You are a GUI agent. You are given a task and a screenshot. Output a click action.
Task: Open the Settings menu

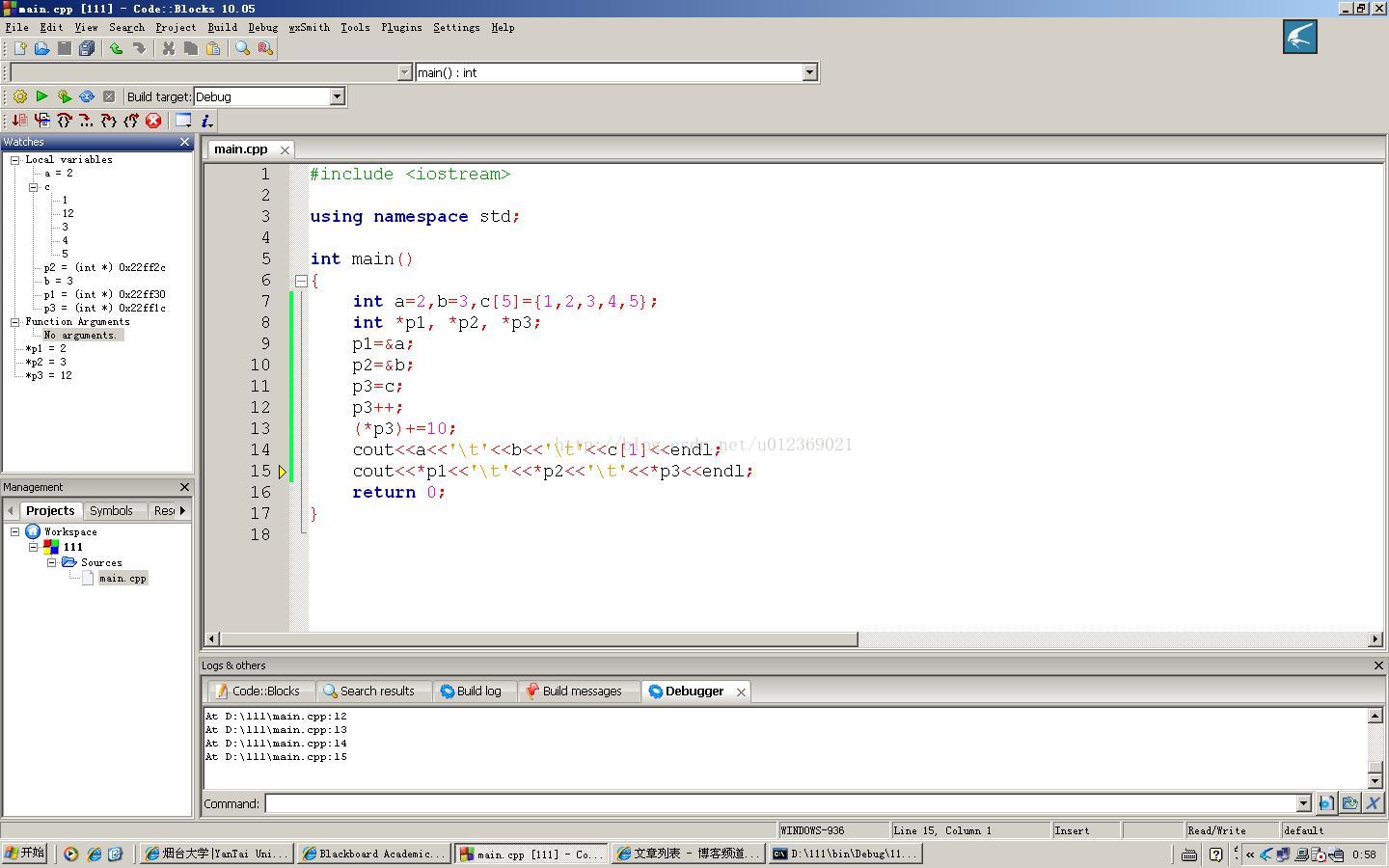point(456,27)
